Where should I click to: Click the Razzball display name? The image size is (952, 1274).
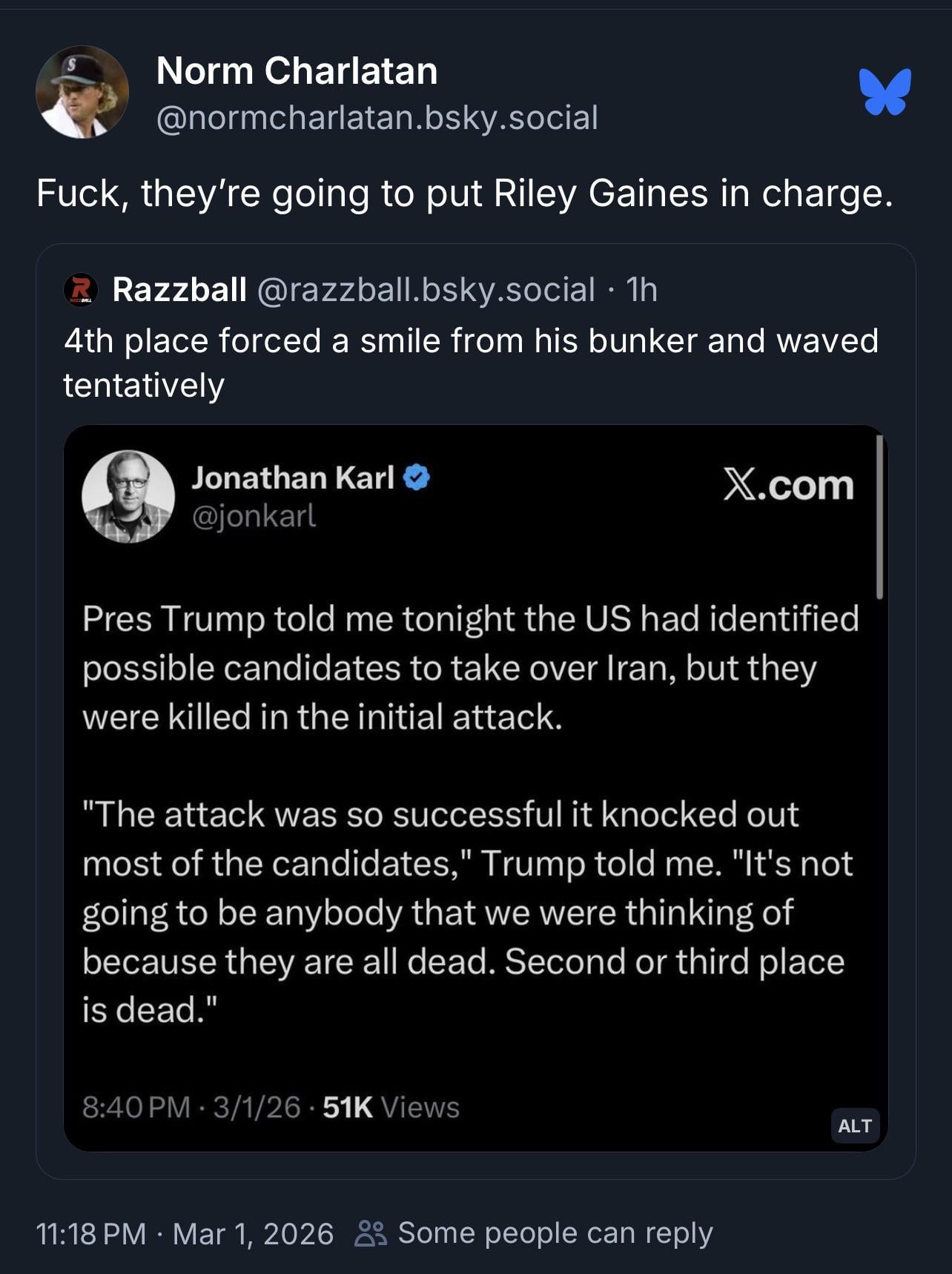coord(179,289)
